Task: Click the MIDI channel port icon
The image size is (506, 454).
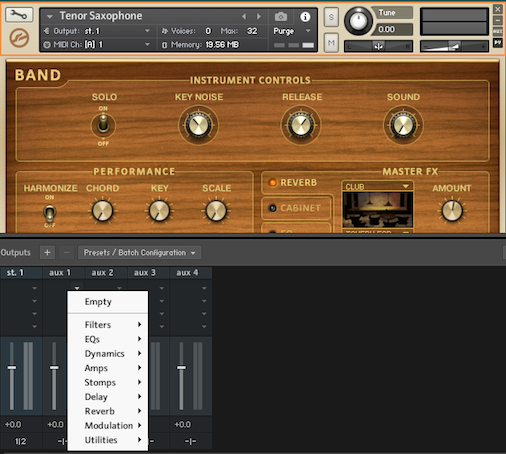Action: 47,45
